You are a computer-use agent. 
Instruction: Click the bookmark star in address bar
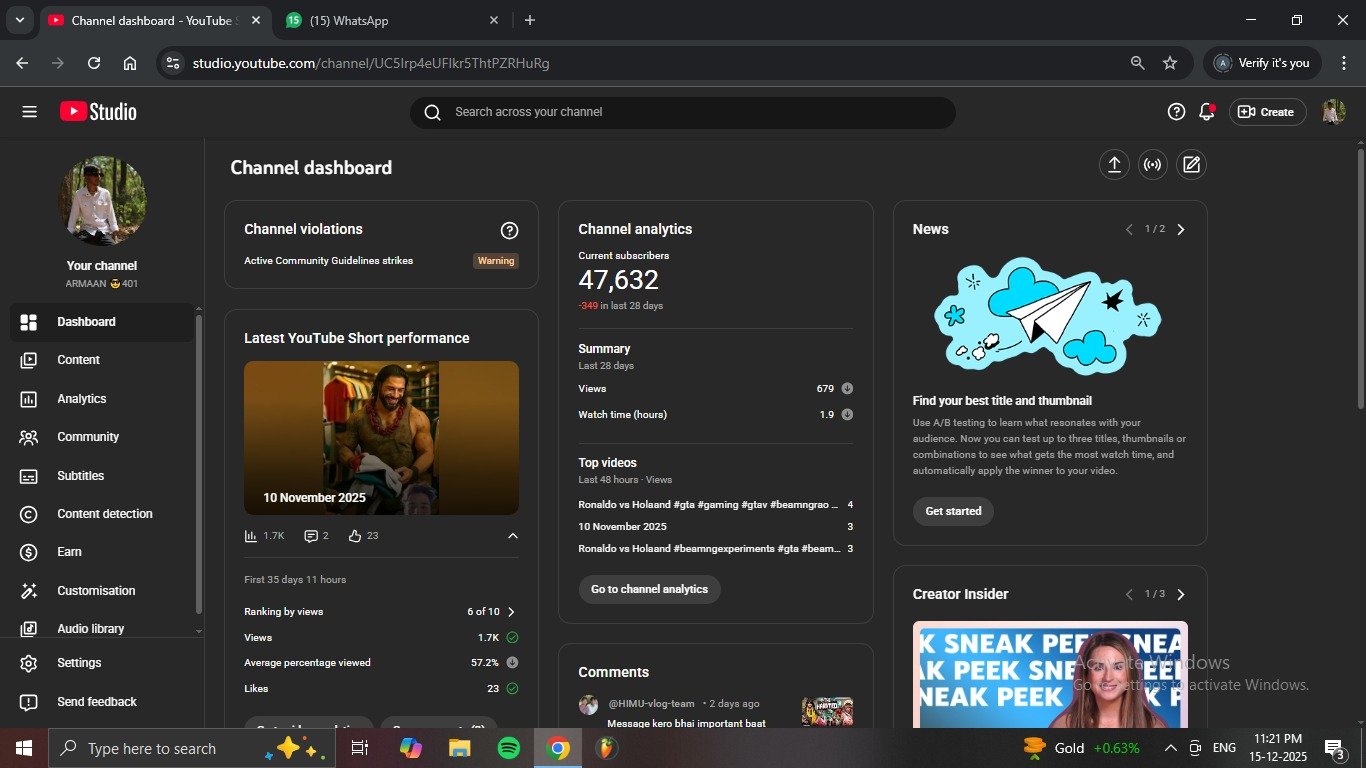coord(1170,63)
